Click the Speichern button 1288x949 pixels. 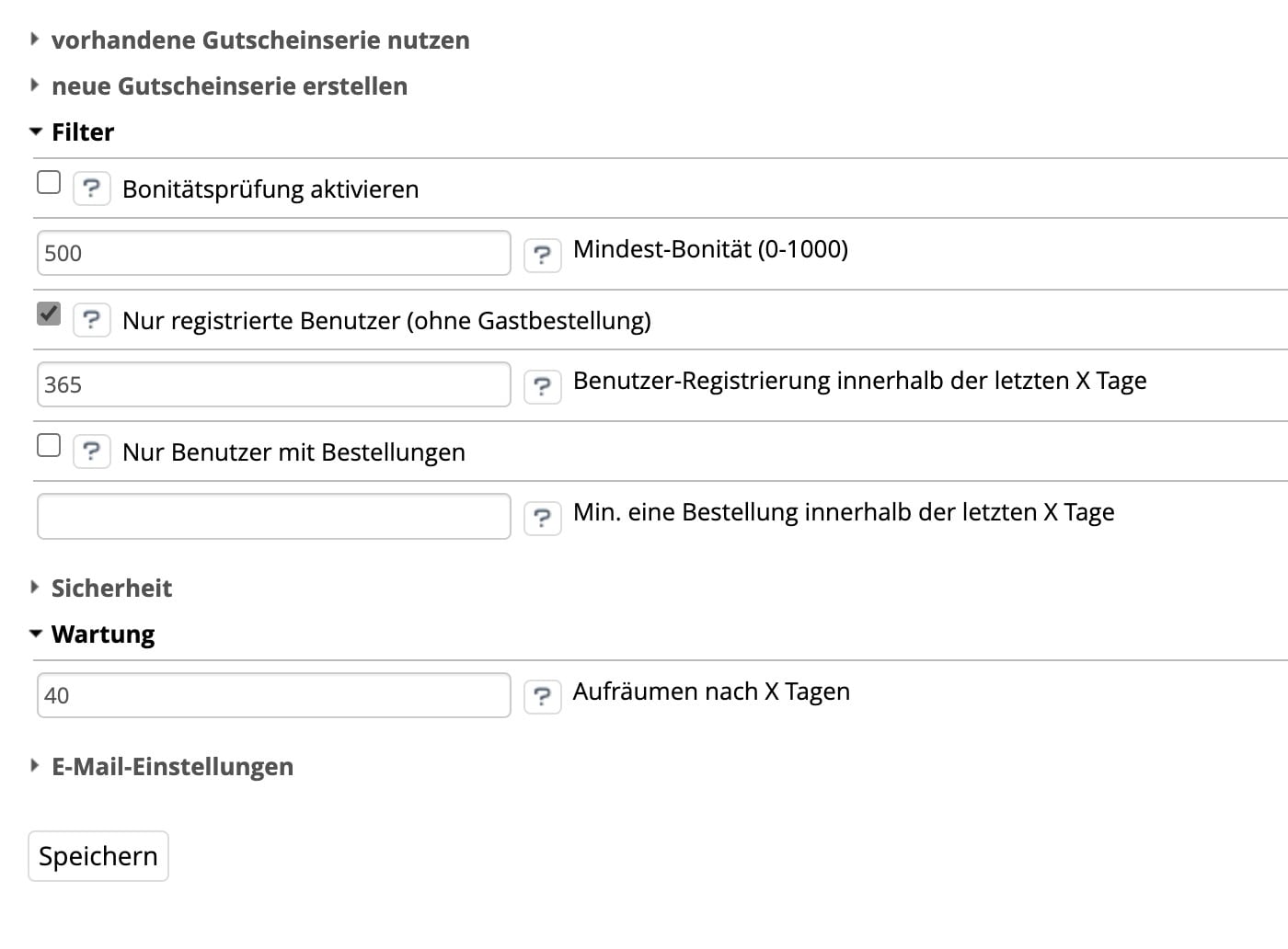[98, 856]
